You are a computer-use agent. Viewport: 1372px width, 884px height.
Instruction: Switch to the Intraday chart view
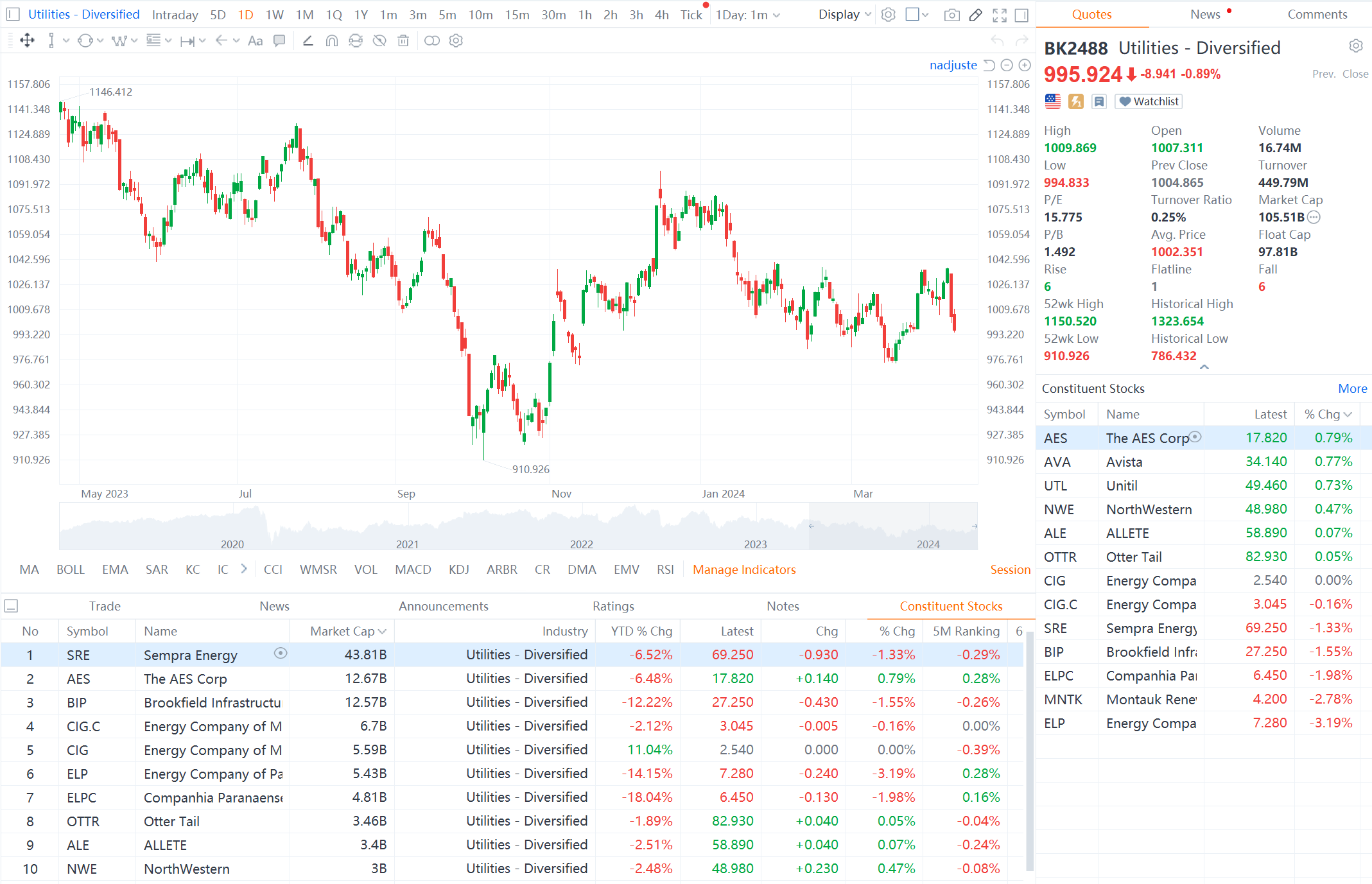(x=175, y=15)
